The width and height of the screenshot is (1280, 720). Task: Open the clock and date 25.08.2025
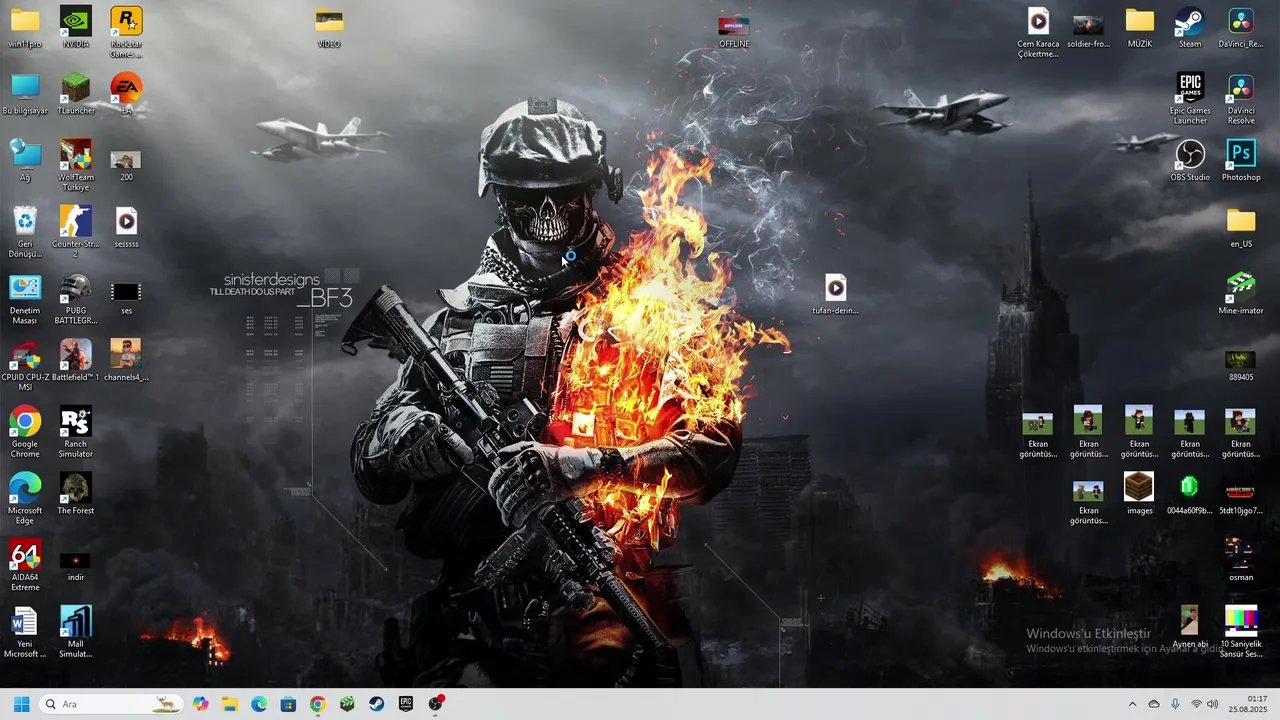(x=1248, y=704)
